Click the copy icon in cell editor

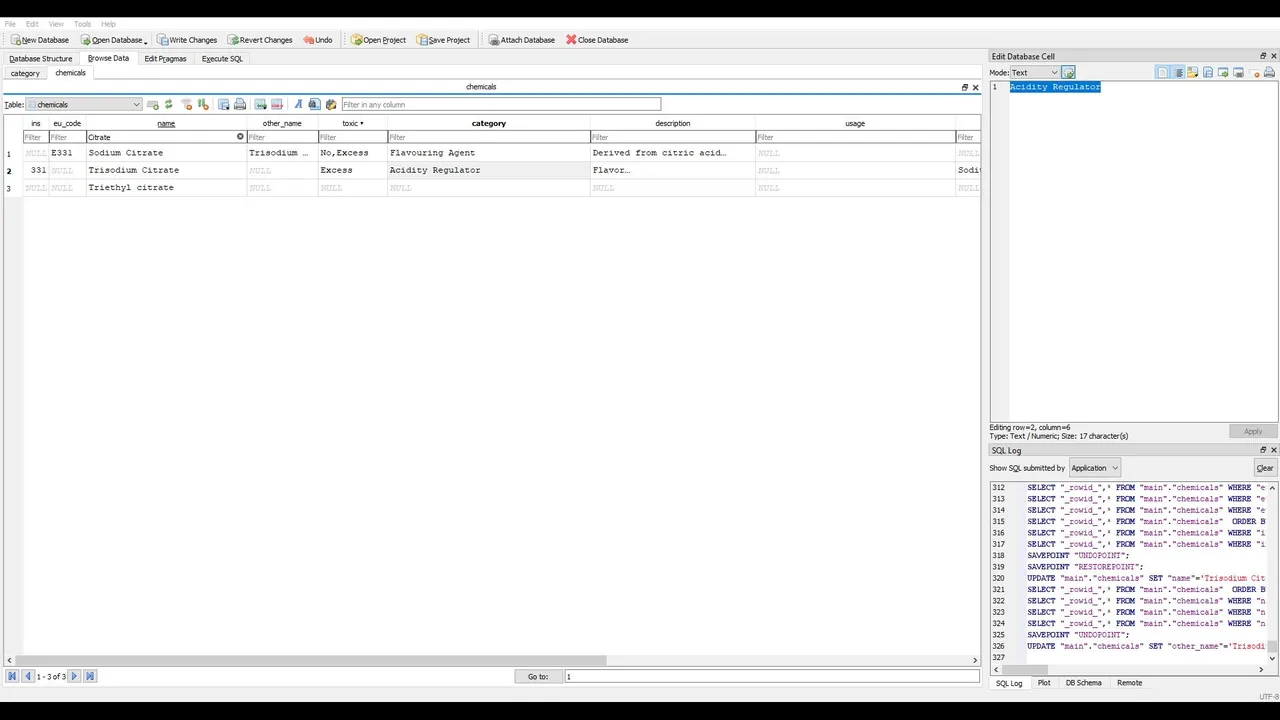[x=1208, y=72]
